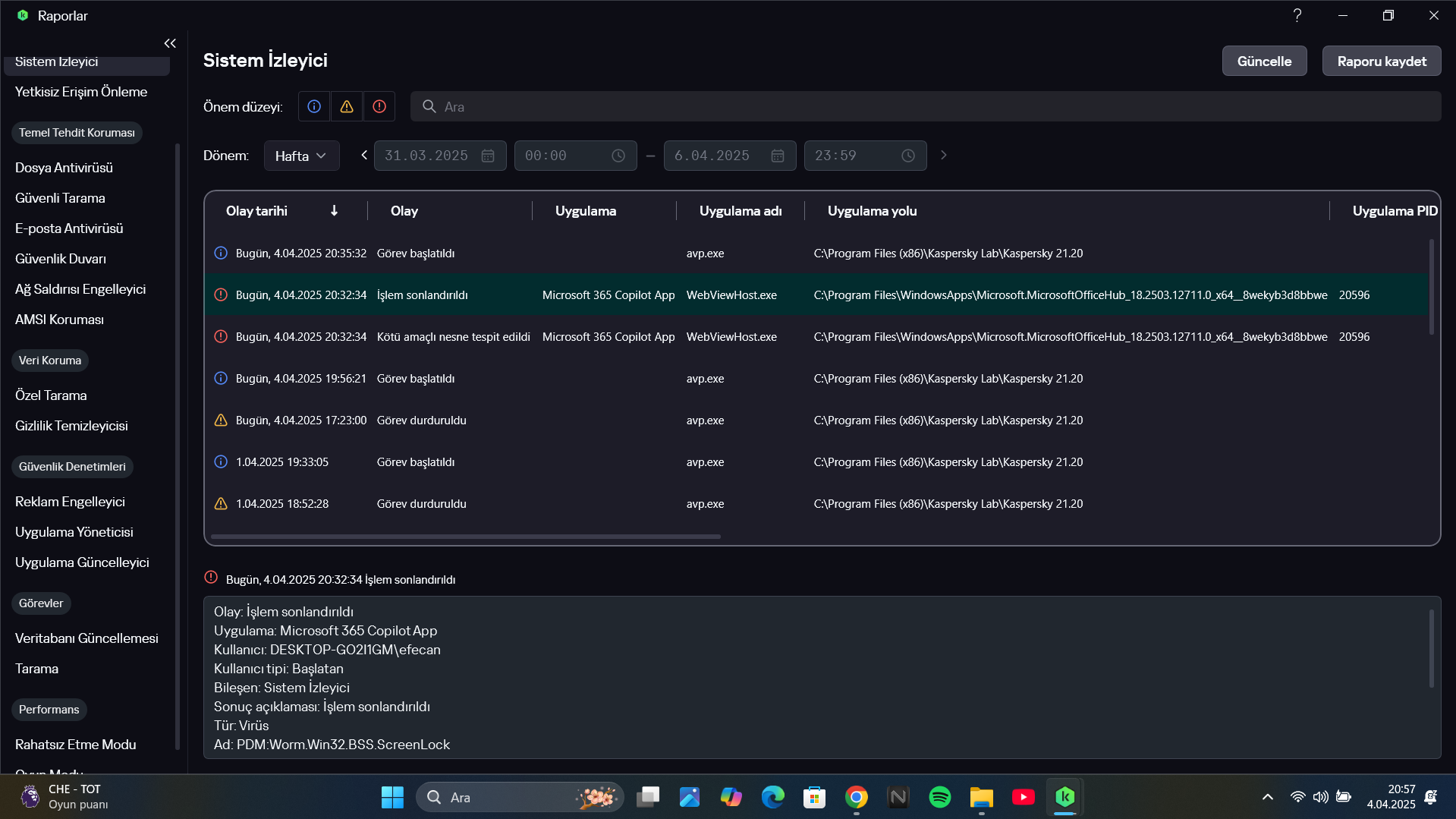
Task: Open Dosya Antivirüsü report in sidebar
Action: tap(64, 168)
